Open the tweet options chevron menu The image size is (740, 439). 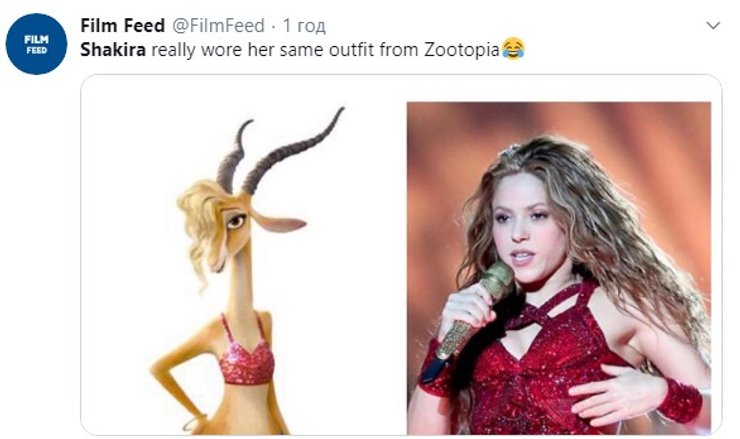coord(713,25)
